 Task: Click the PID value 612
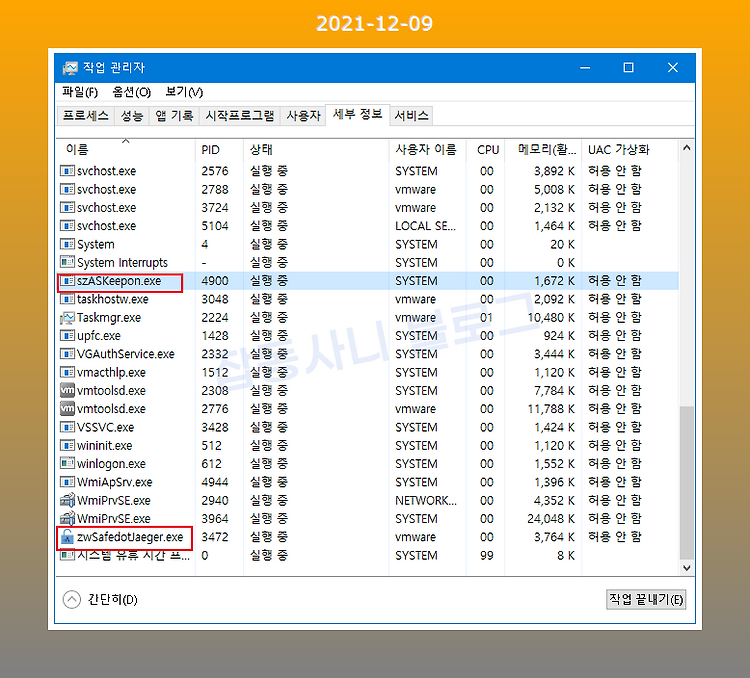tap(211, 464)
